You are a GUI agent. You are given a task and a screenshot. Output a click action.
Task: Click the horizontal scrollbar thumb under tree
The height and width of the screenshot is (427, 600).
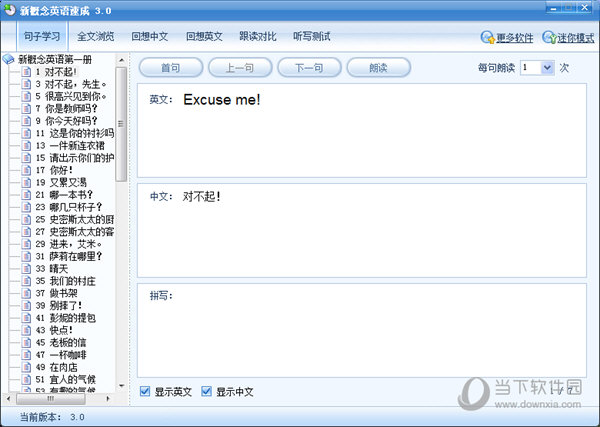click(x=51, y=399)
